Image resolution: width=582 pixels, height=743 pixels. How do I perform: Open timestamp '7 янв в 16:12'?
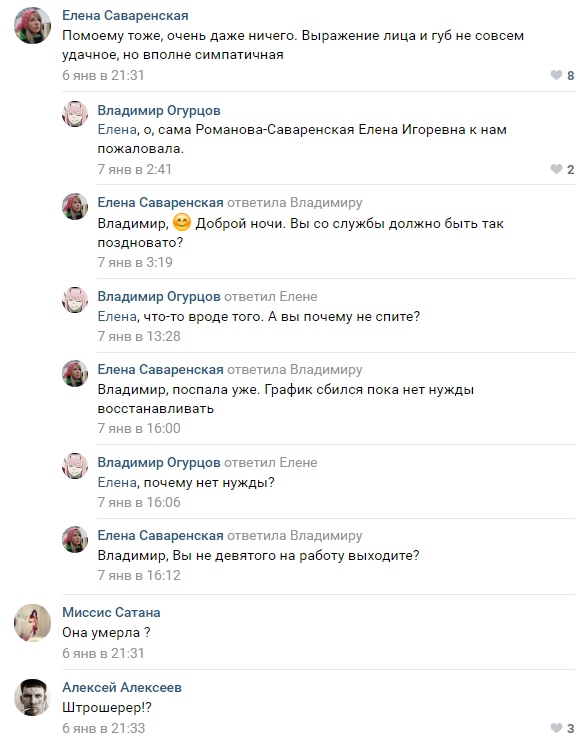click(139, 575)
